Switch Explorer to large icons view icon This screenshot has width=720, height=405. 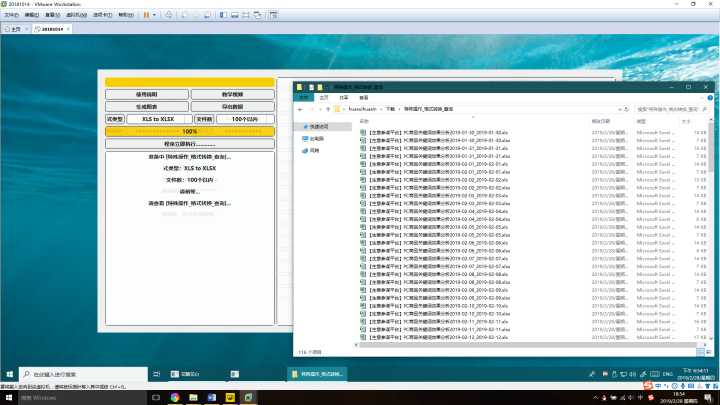709,352
